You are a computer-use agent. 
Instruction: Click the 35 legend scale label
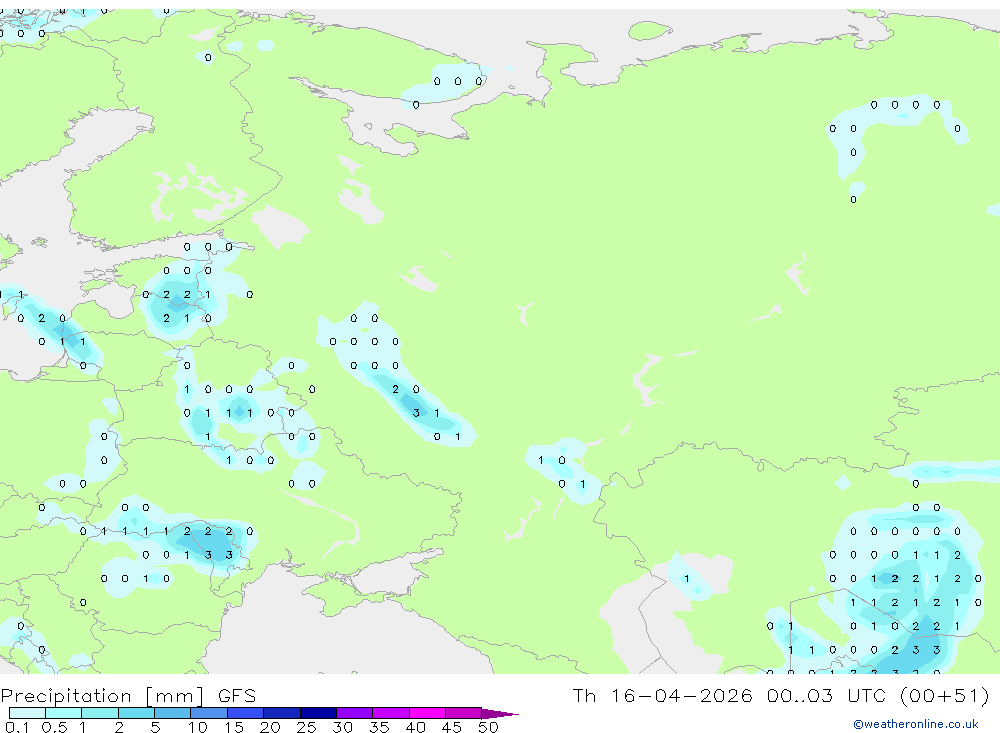pos(379,727)
